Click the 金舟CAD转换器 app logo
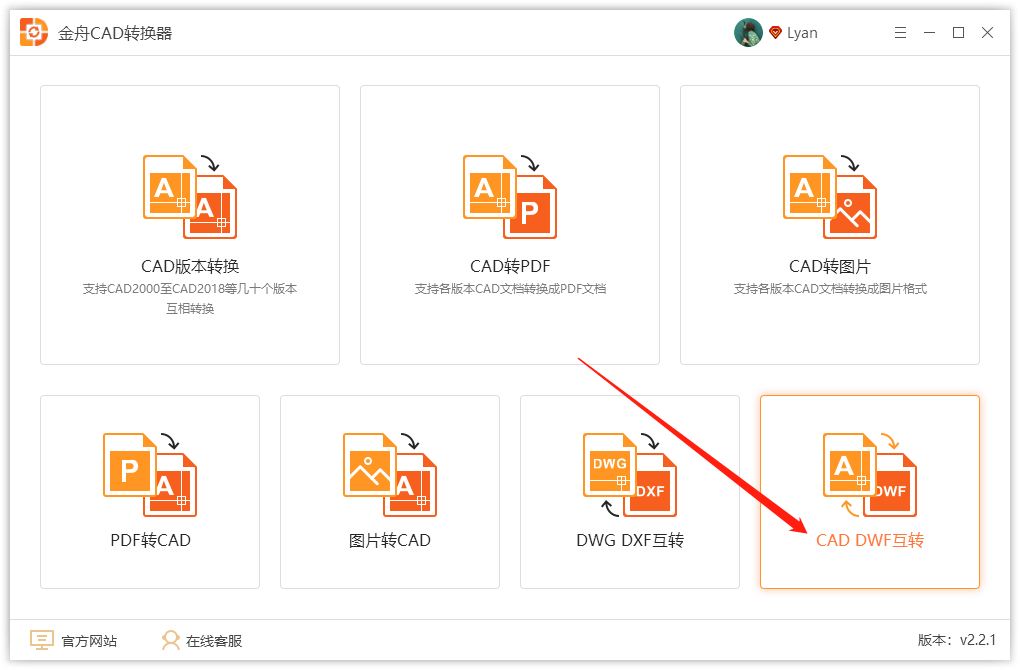The image size is (1020, 670). [x=35, y=32]
